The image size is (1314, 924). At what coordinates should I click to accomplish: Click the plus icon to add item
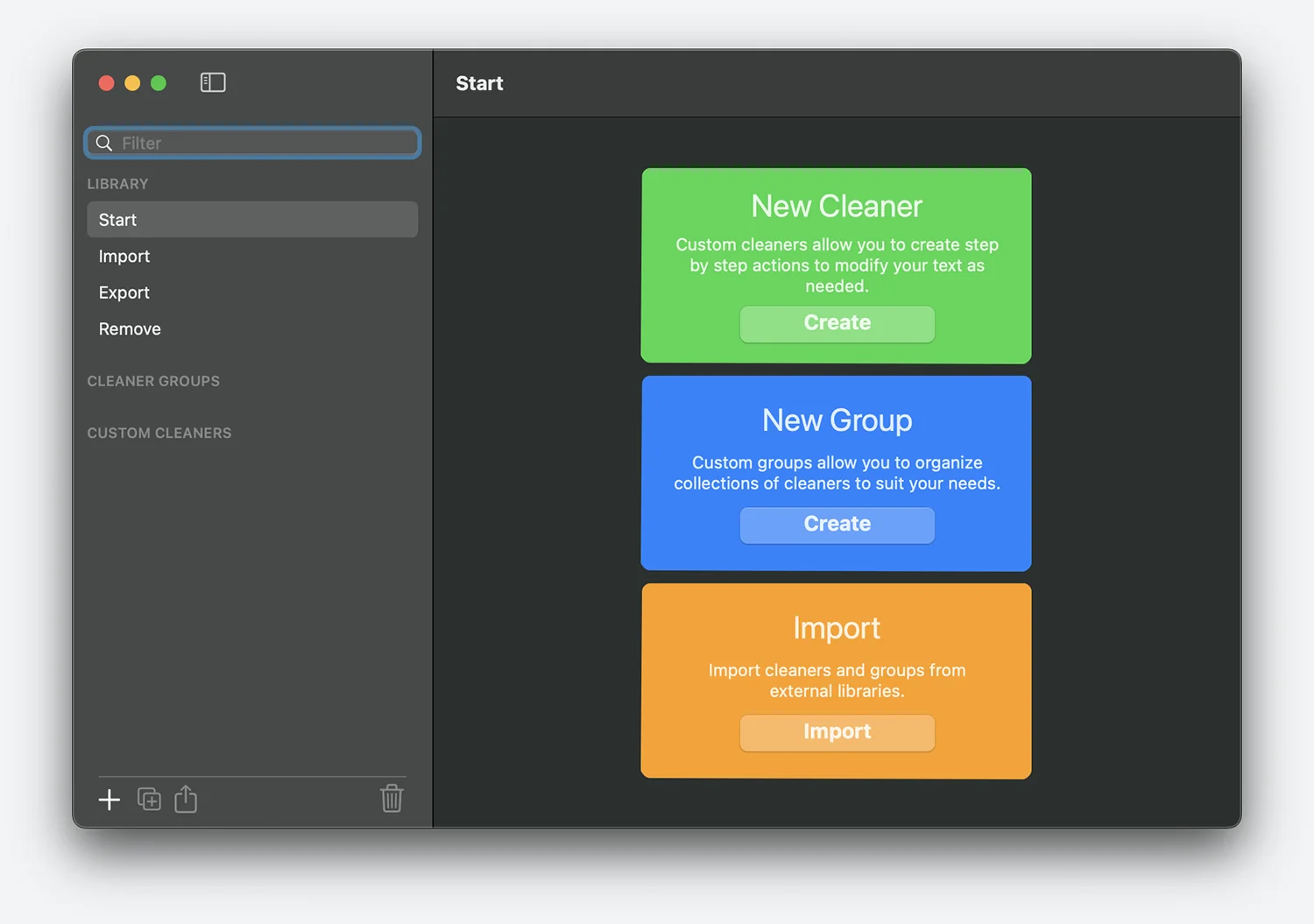pos(109,800)
